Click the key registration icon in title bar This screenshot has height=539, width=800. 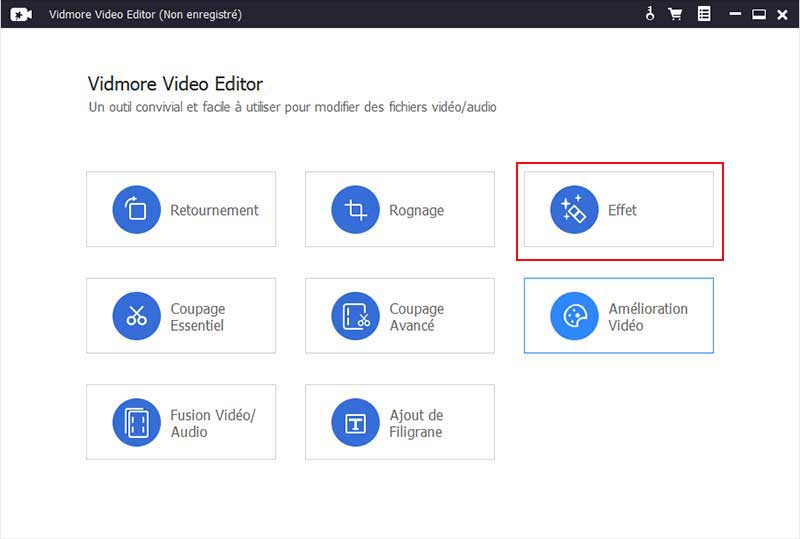pyautogui.click(x=649, y=14)
